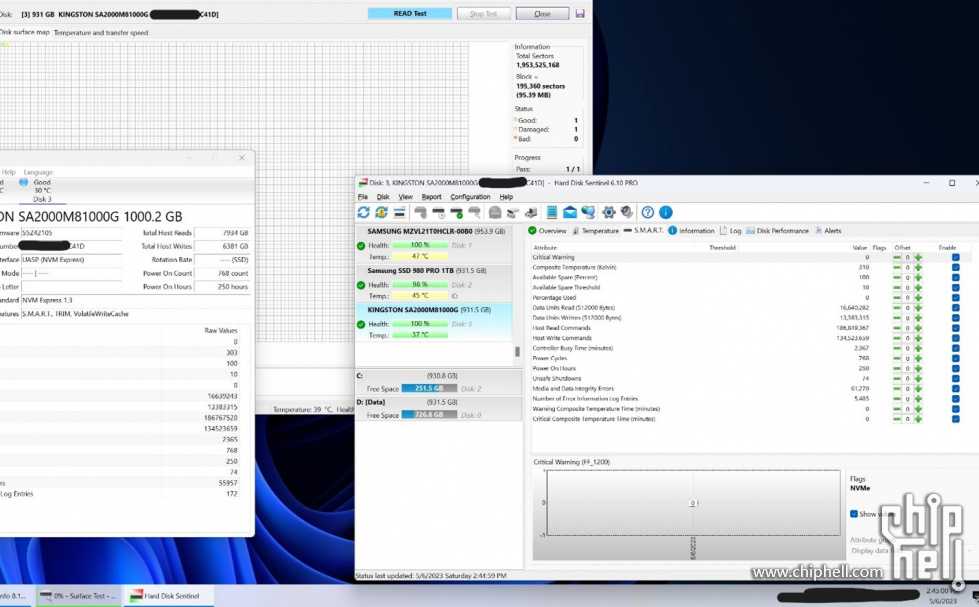Switch to the Log tab
979x607 pixels.
tap(731, 231)
